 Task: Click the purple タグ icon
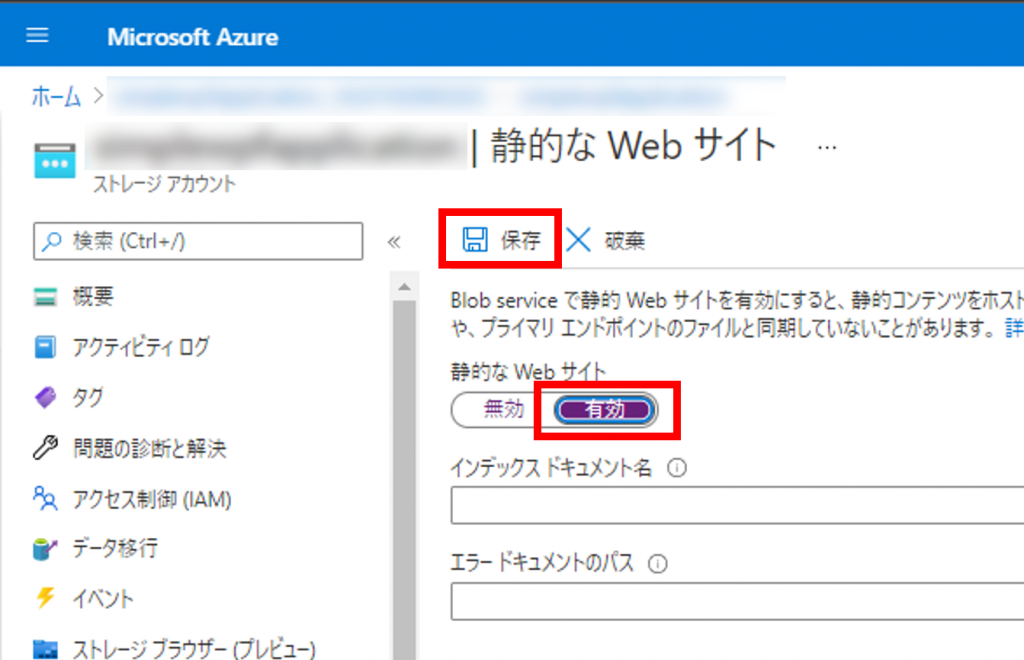pyautogui.click(x=46, y=398)
